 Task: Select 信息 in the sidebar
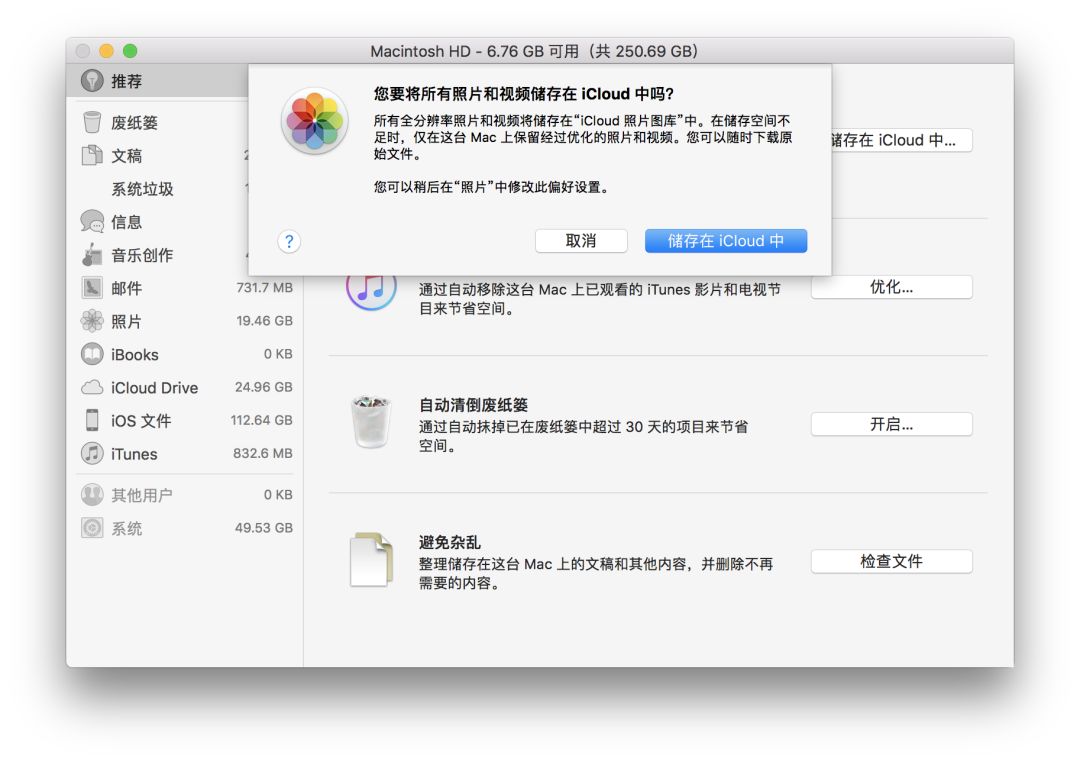(x=127, y=222)
